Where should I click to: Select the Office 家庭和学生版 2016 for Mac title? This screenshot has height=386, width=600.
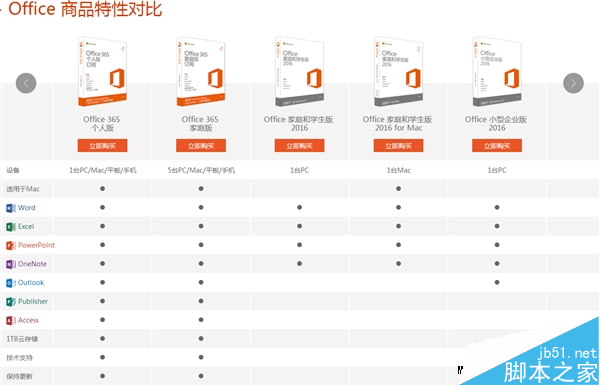click(398, 124)
